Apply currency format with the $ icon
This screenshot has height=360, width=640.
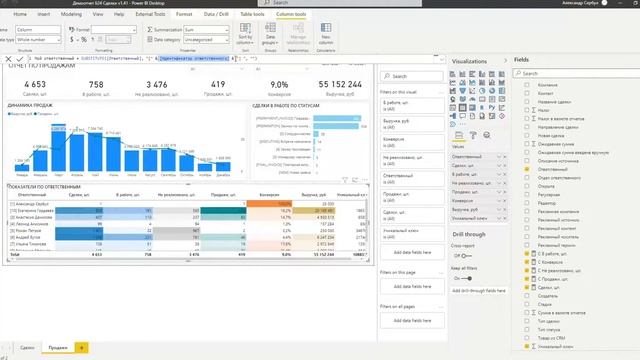point(72,40)
